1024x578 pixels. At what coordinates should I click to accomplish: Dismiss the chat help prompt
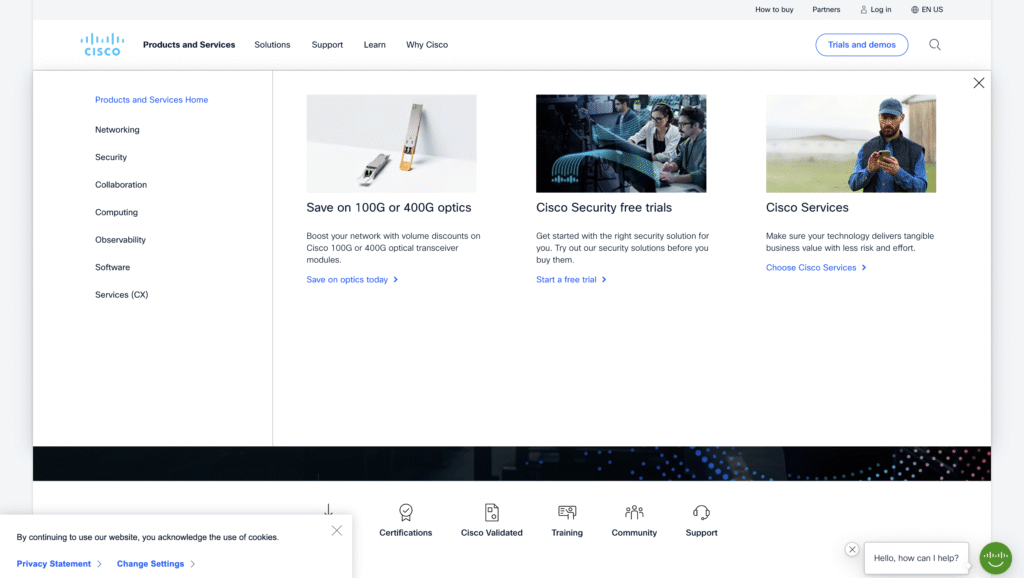(x=852, y=549)
